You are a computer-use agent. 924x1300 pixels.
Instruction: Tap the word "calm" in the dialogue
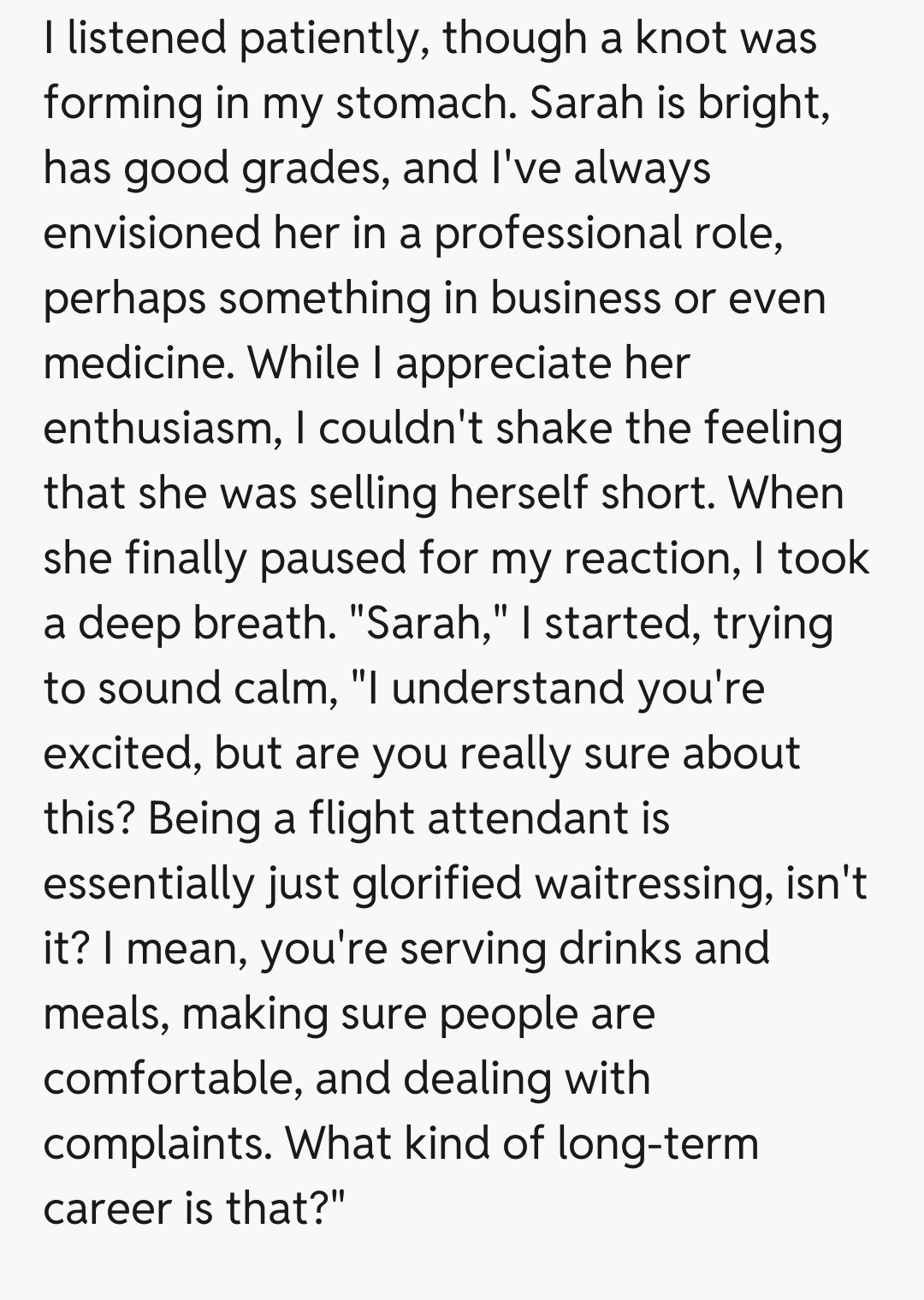click(x=285, y=689)
